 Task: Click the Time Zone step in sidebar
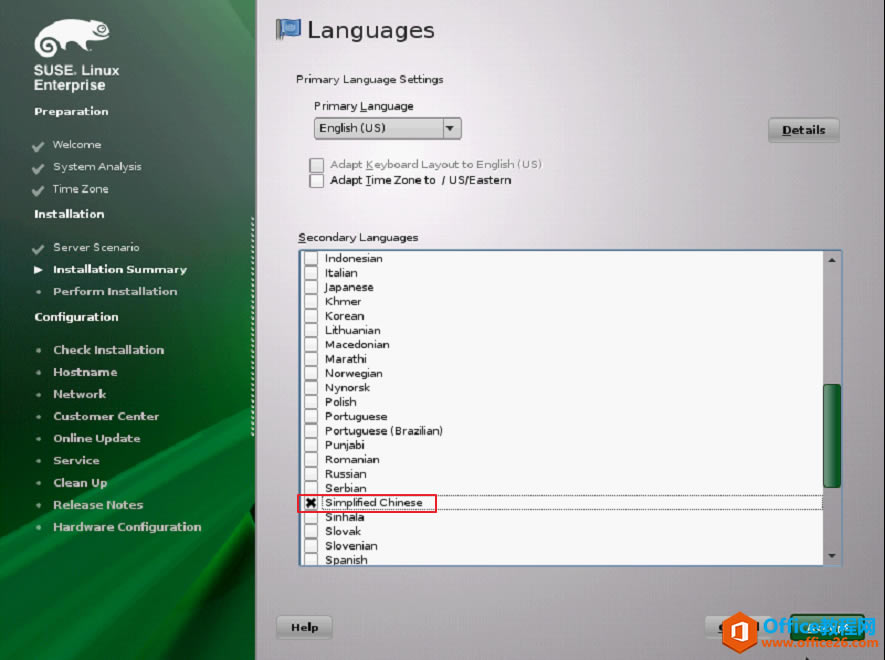point(81,189)
